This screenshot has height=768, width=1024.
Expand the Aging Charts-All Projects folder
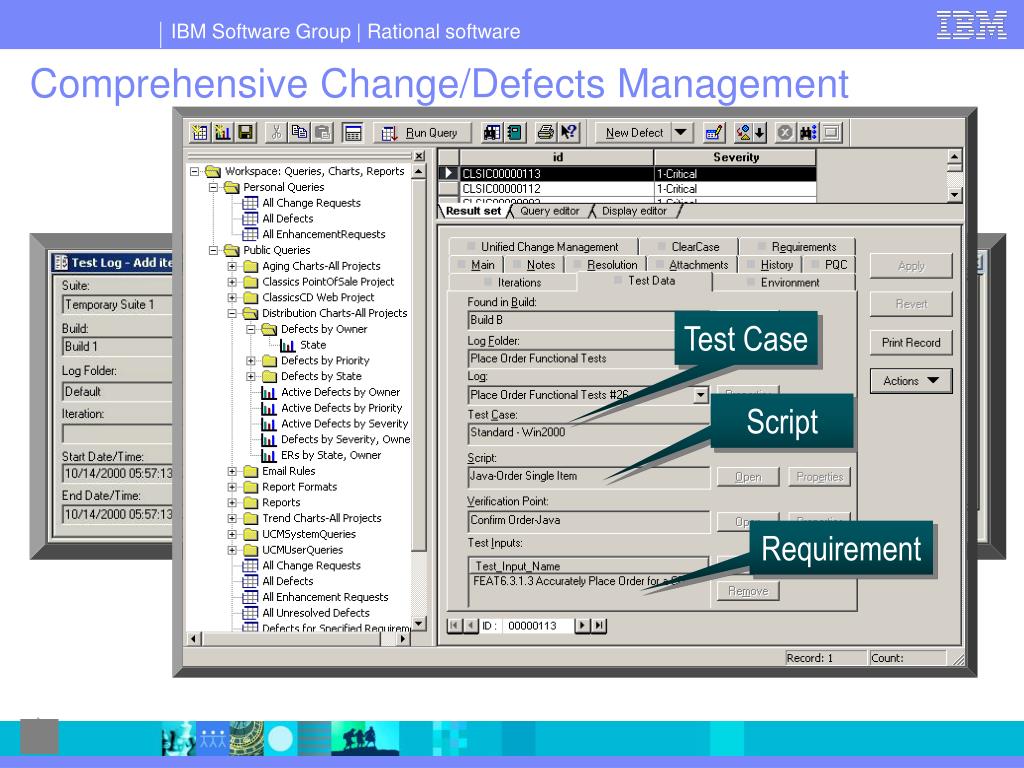[x=232, y=266]
